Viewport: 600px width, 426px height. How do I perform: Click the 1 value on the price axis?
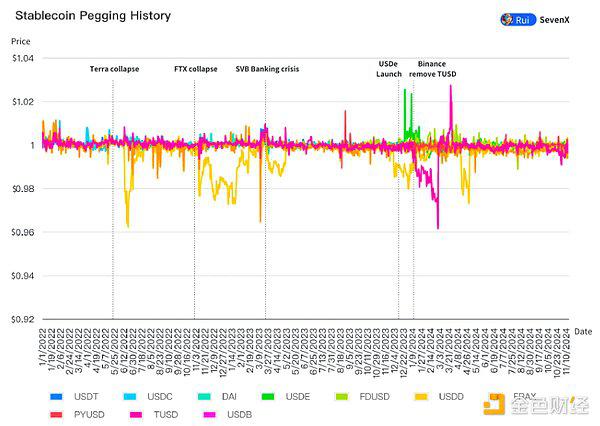pyautogui.click(x=32, y=145)
